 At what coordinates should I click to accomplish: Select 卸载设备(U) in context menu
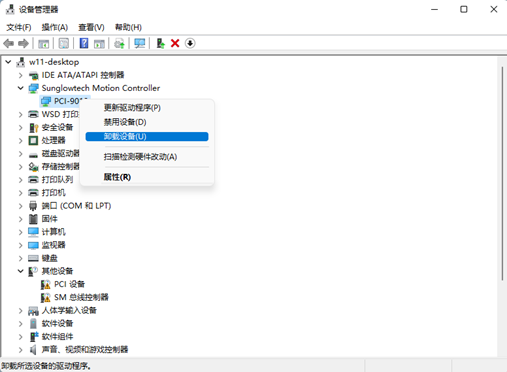click(147, 137)
